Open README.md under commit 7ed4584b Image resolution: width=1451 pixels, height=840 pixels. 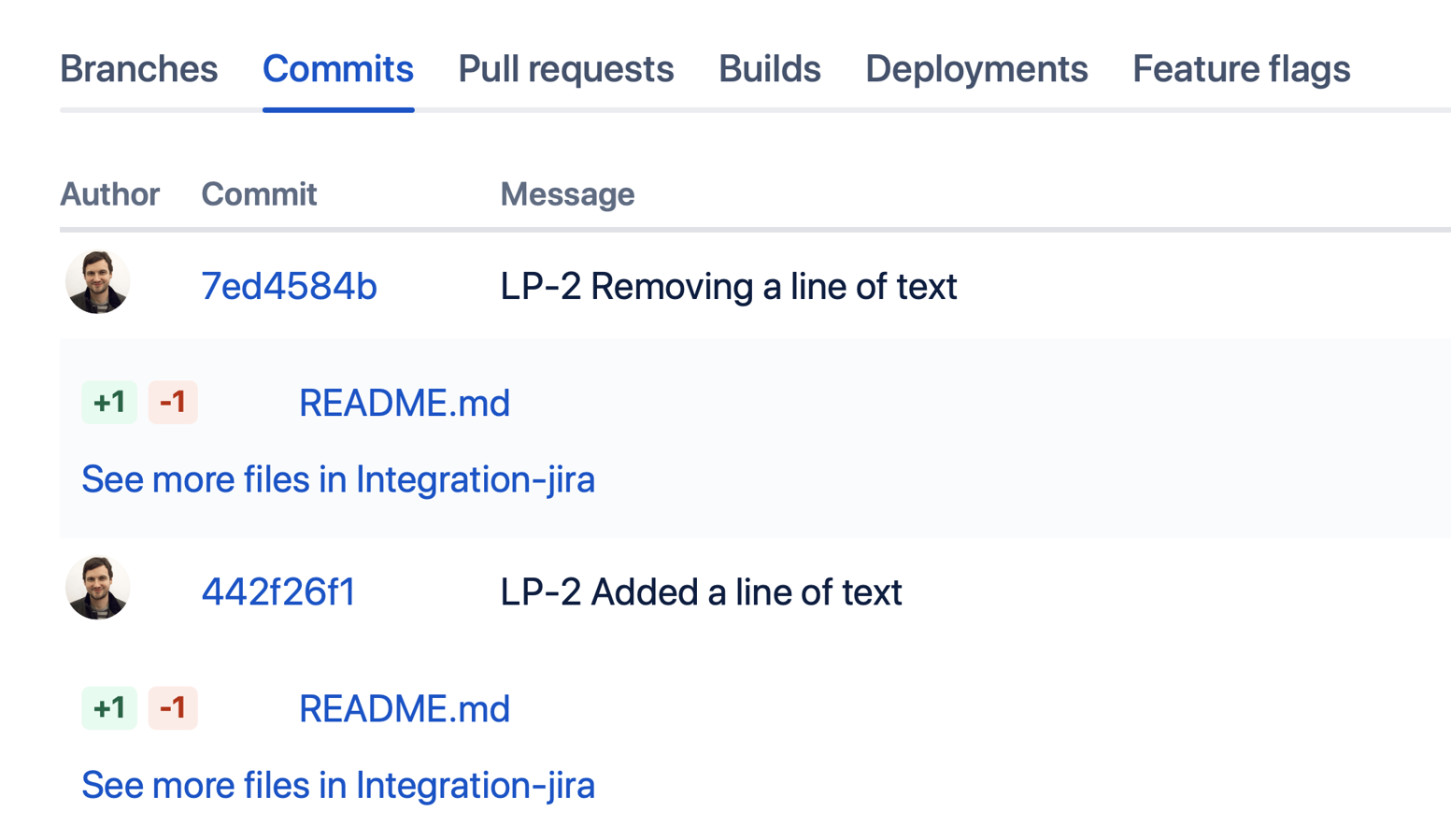pyautogui.click(x=404, y=403)
